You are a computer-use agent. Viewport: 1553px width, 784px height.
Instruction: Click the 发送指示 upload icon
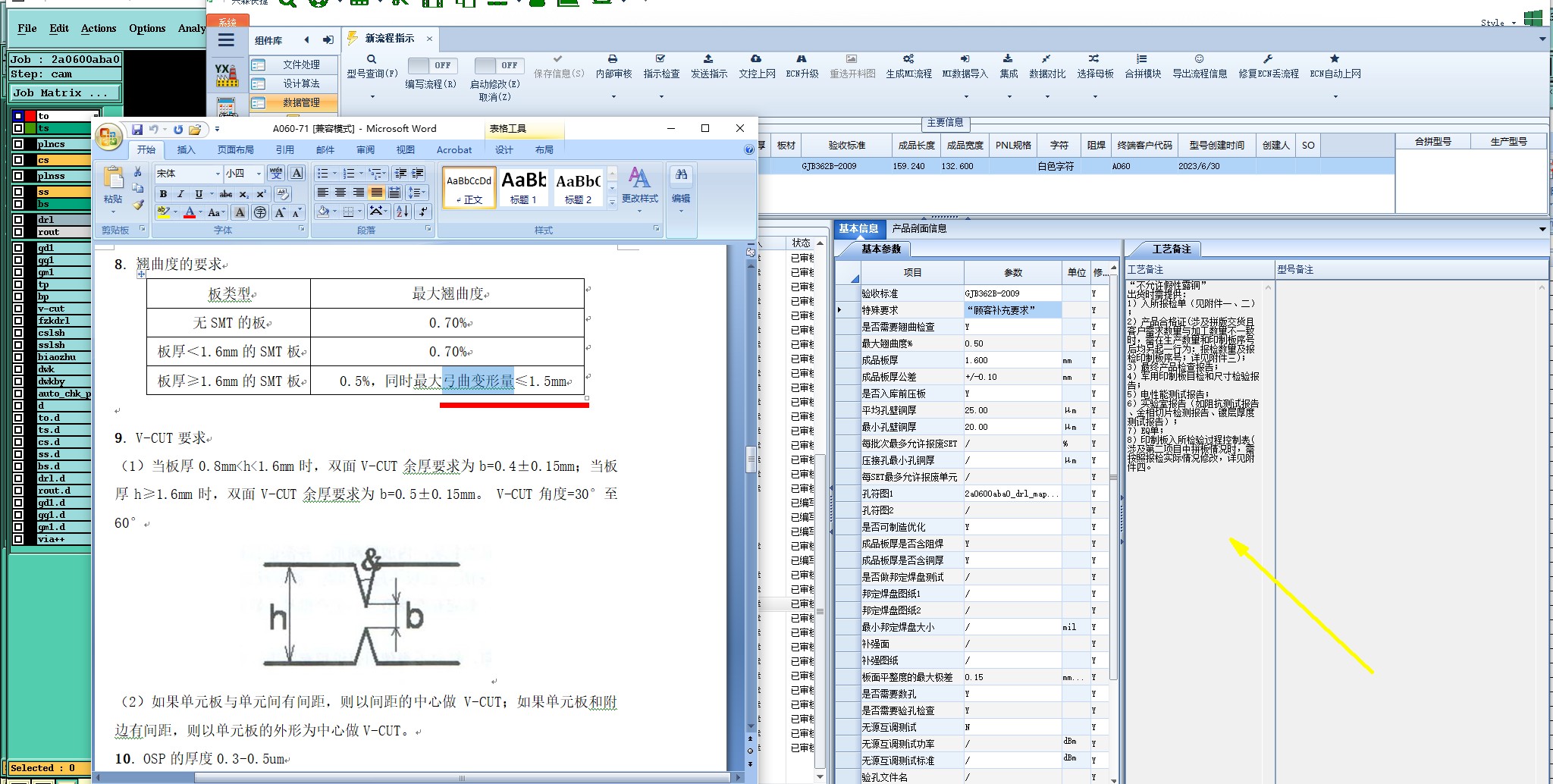(708, 59)
